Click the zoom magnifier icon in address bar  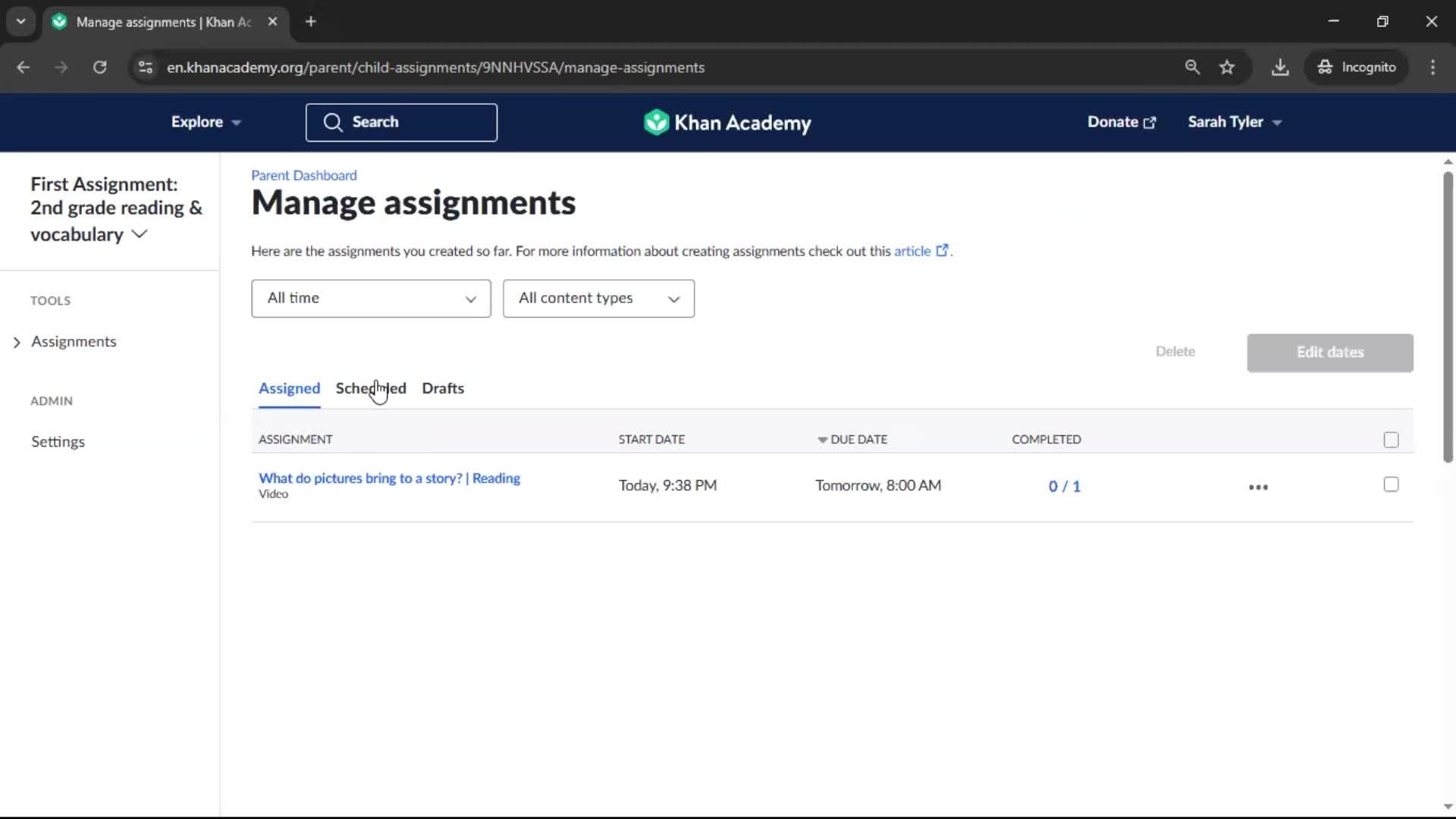[x=1192, y=67]
